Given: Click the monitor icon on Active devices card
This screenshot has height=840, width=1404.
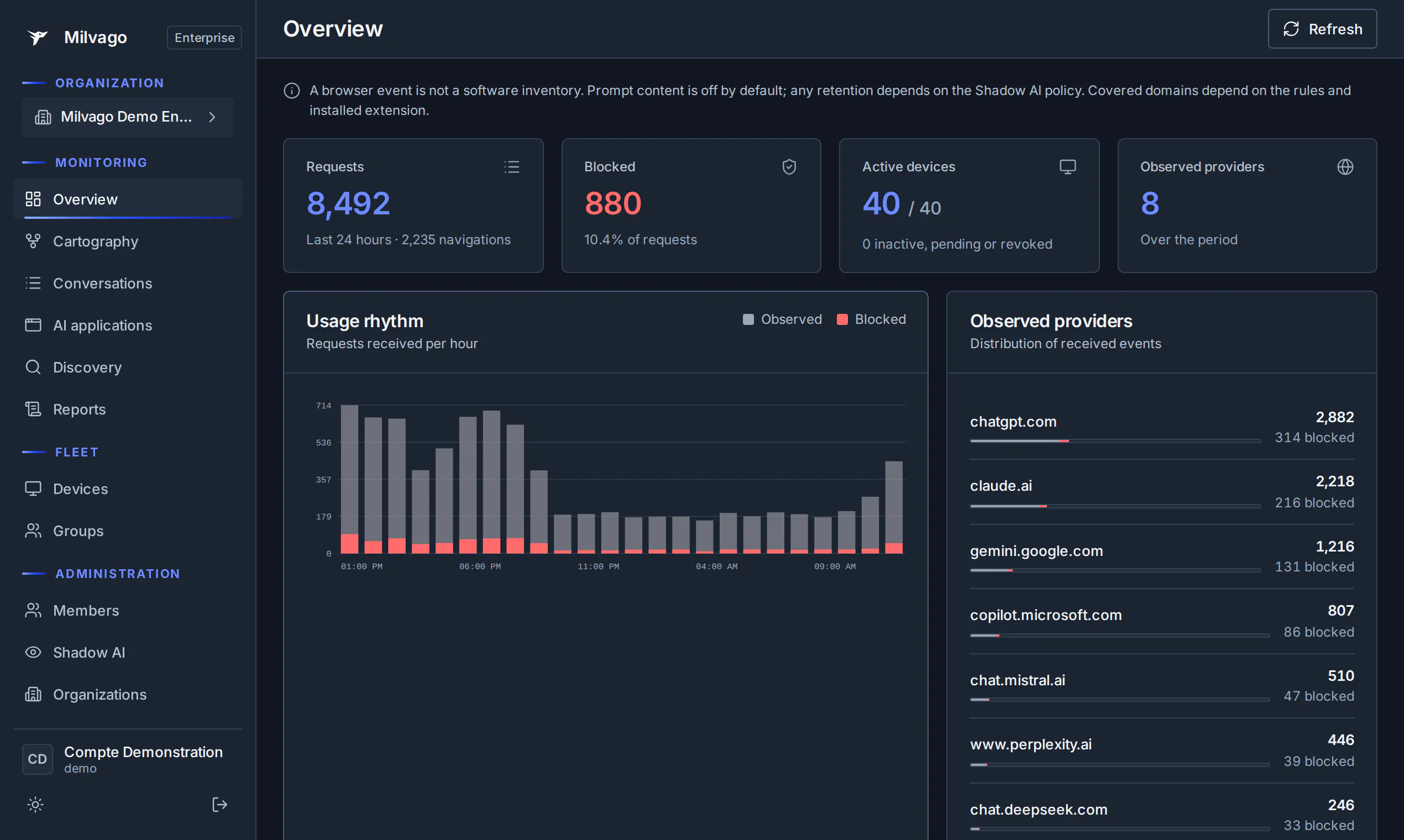Looking at the screenshot, I should click(x=1068, y=167).
